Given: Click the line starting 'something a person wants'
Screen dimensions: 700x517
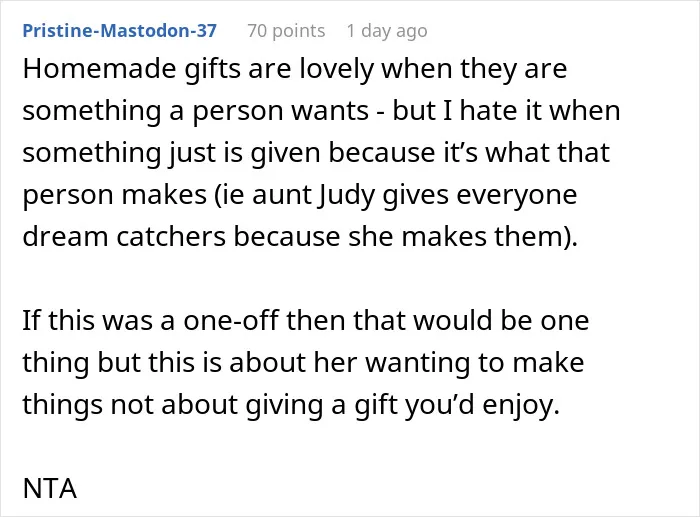Looking at the screenshot, I should [x=321, y=110].
